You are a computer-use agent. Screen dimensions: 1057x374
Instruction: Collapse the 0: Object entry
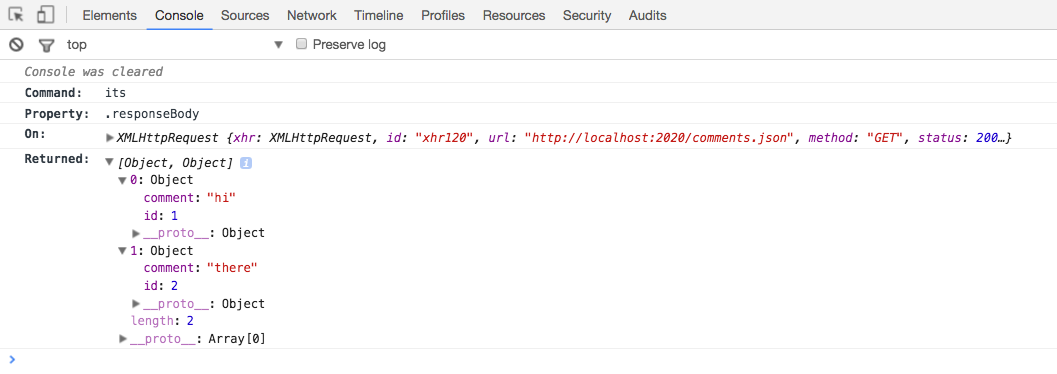123,180
